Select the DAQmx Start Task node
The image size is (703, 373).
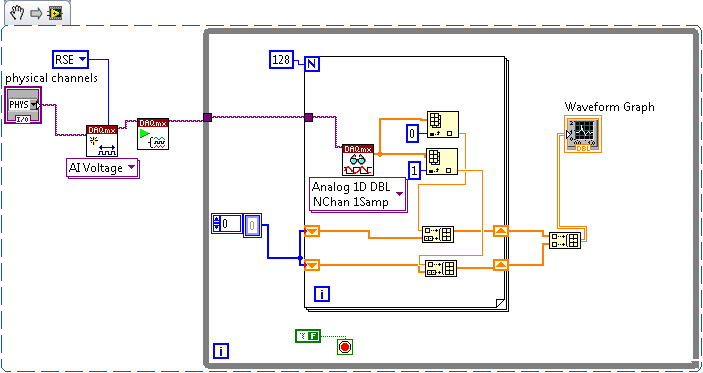(x=153, y=134)
